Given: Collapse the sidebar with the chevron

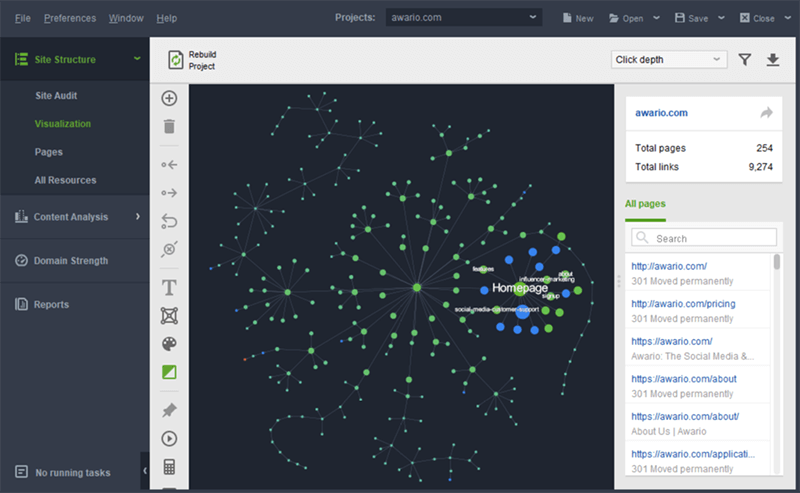Looking at the screenshot, I should 145,471.
